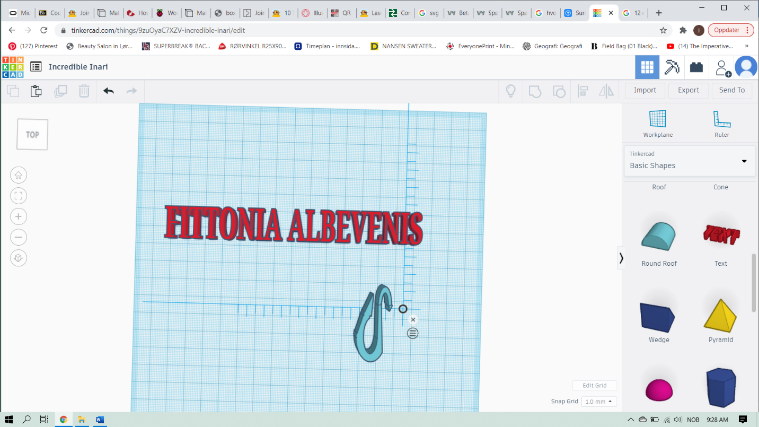Zoom out with the minus icon
Screen dimensions: 759x427
coord(19,237)
